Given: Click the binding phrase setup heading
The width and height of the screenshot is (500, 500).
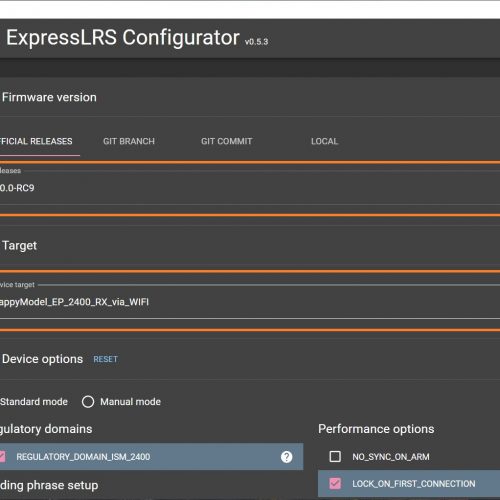Looking at the screenshot, I should click(49, 486).
